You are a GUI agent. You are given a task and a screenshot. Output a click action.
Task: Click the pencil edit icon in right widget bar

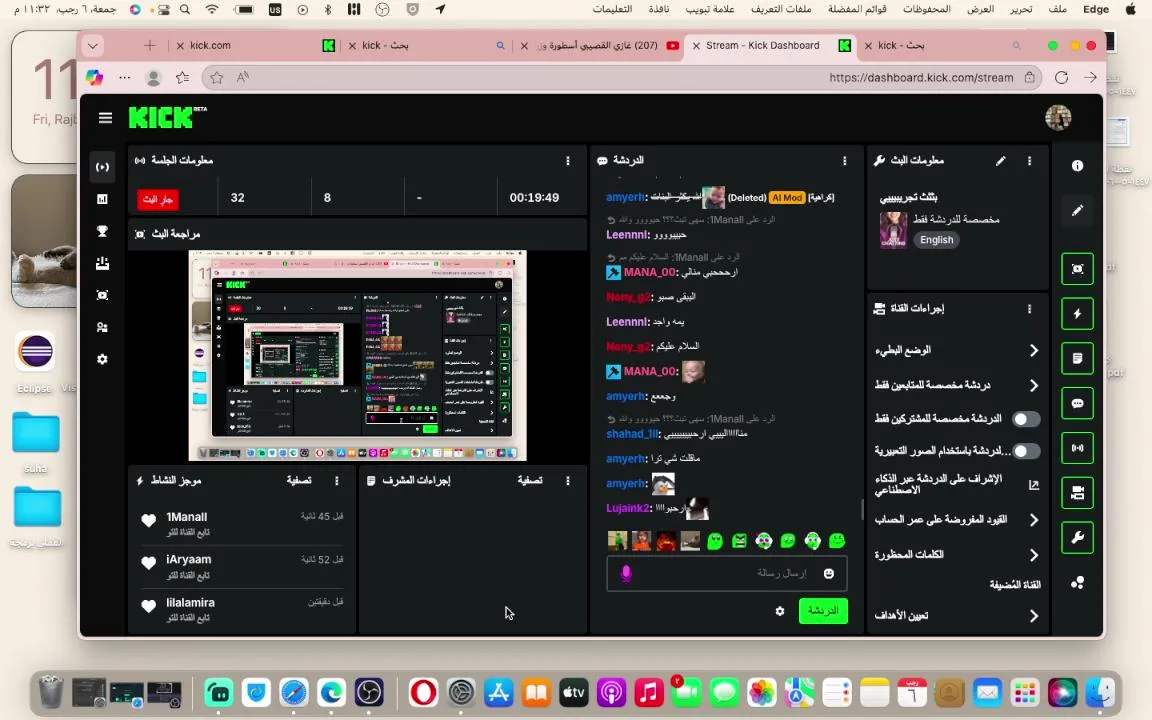1077,211
